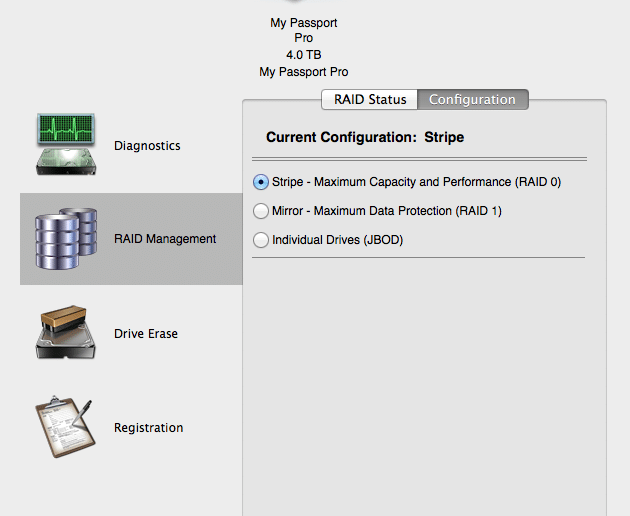Viewport: 630px width, 516px height.
Task: Click the Diagnostics text label
Action: point(147,145)
